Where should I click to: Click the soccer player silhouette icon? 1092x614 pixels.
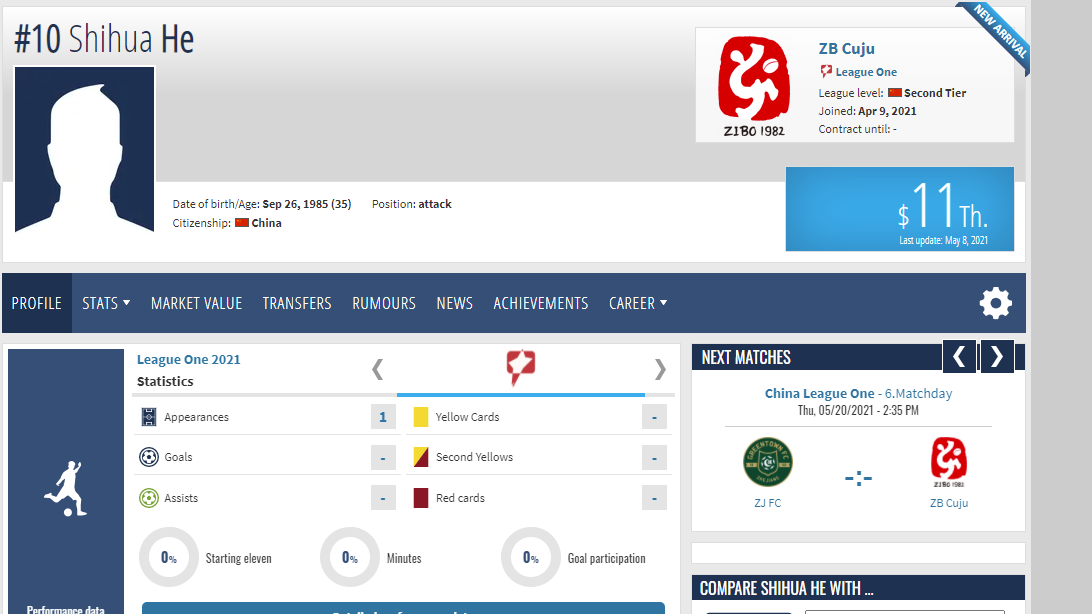[x=66, y=489]
